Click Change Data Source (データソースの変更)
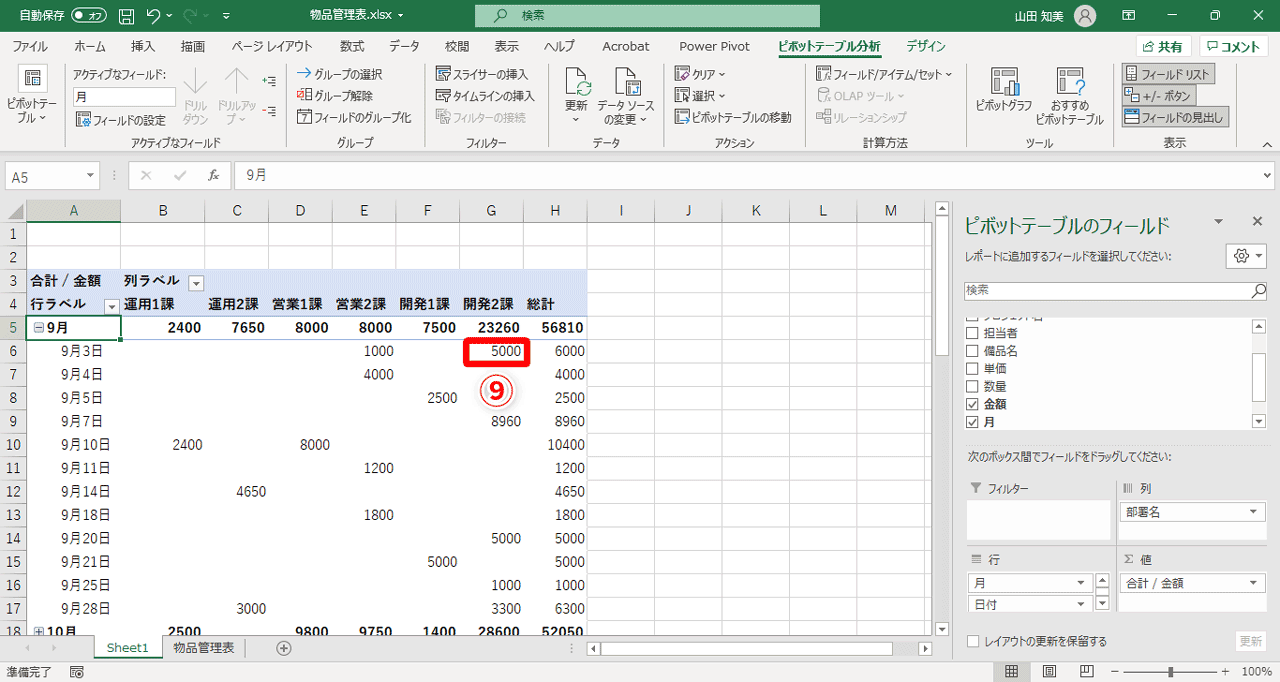 (x=625, y=95)
